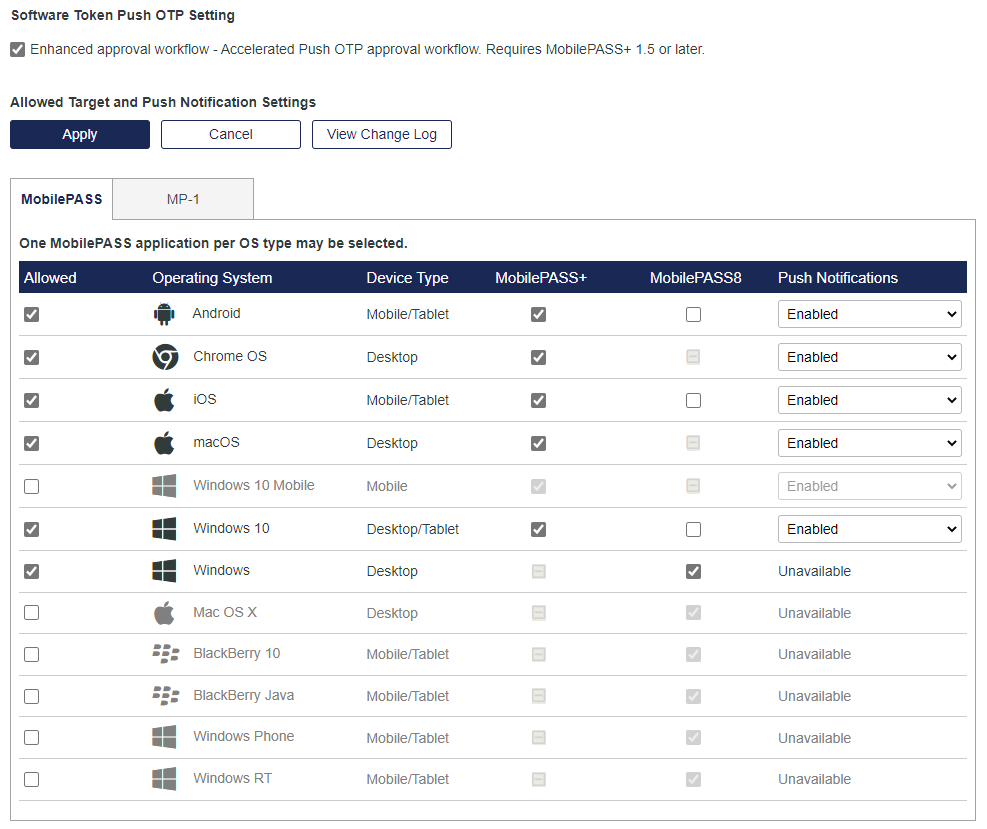Uncheck MobilePASS8 in the Windows Desktop row
The width and height of the screenshot is (987, 829).
[693, 571]
